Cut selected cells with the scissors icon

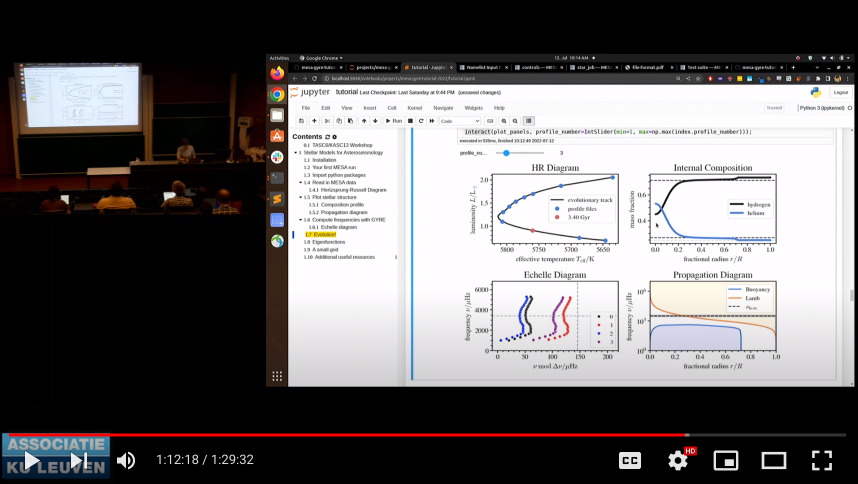[x=327, y=121]
